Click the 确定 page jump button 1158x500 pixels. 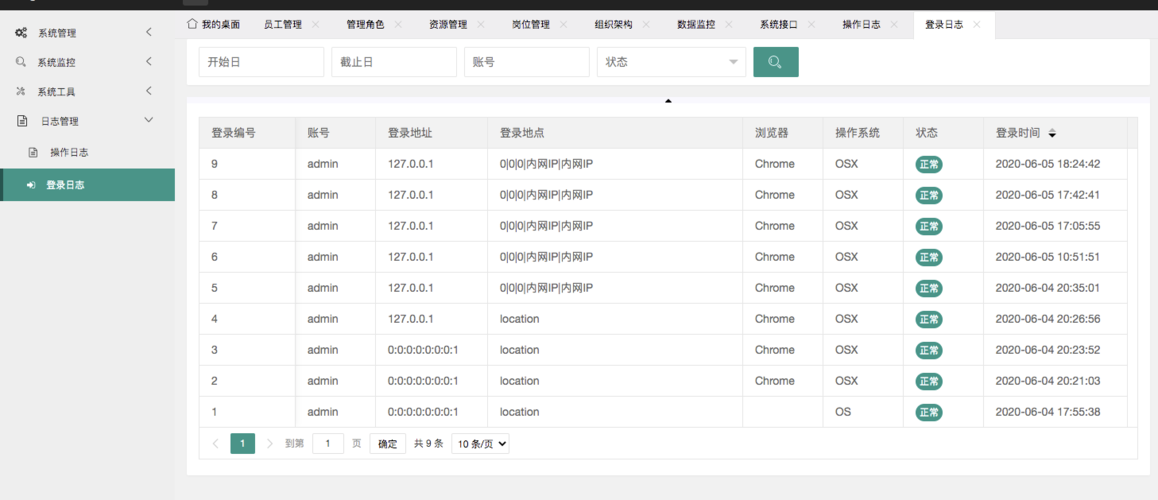click(x=388, y=443)
